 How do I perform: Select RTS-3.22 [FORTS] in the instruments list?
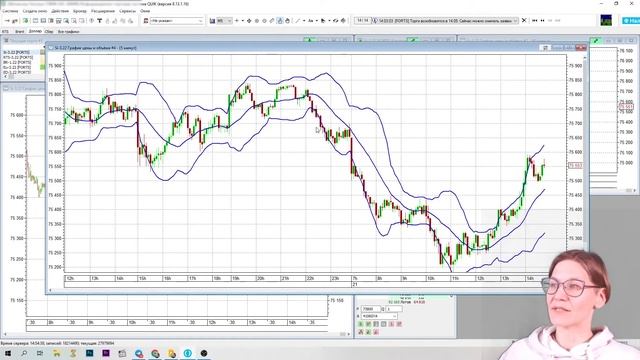(18, 58)
